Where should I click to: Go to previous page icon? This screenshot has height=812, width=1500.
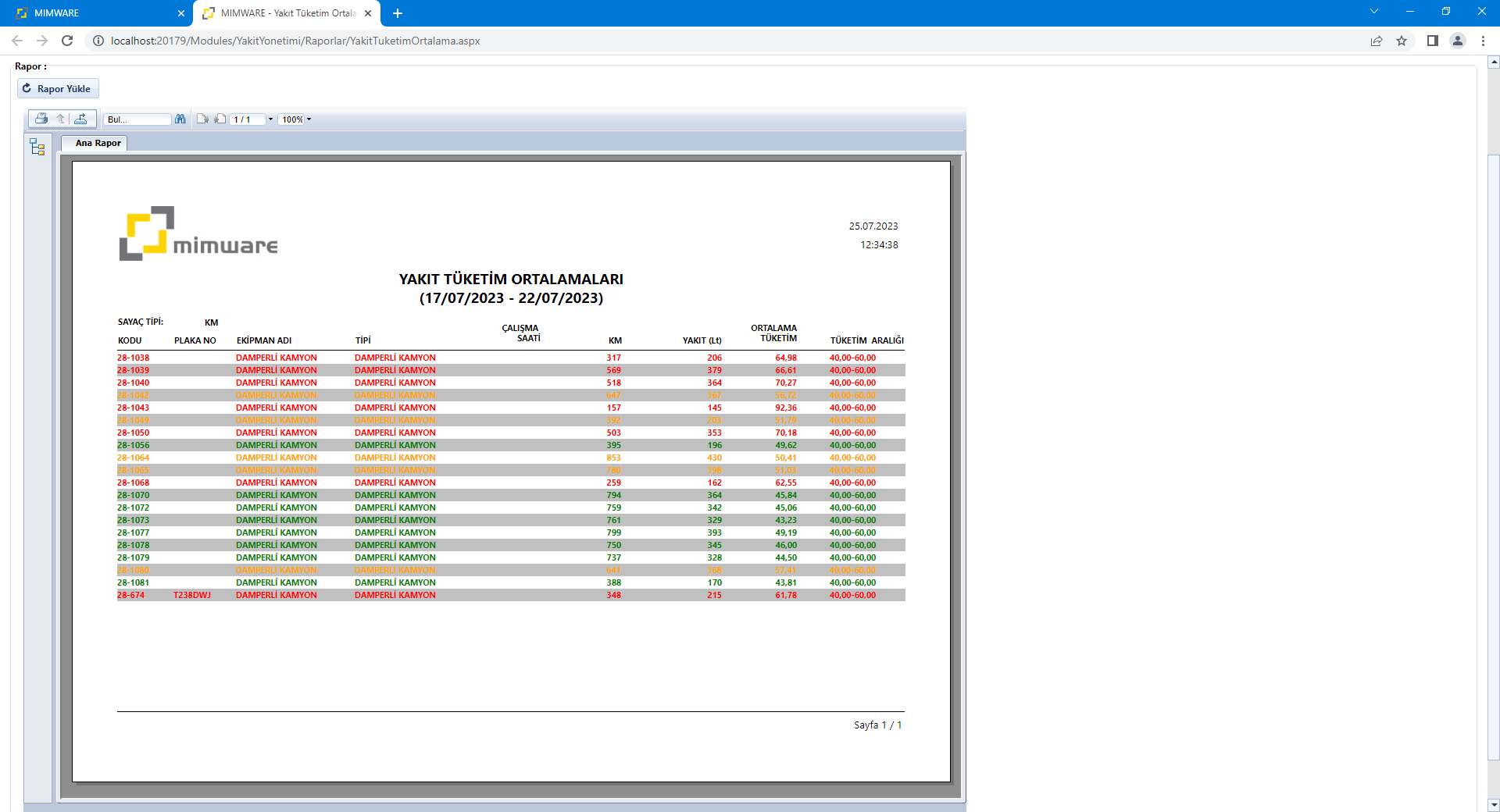click(x=202, y=119)
